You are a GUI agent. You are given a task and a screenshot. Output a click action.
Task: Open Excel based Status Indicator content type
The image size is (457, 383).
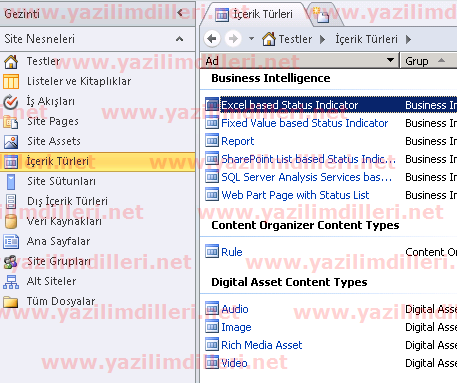point(290,105)
